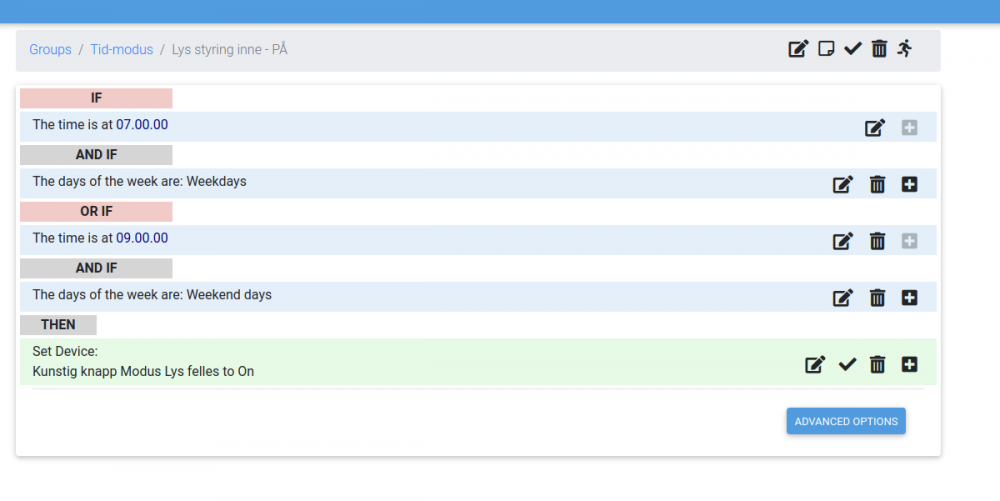Add condition after Weekdays row
The image size is (1000, 501).
[909, 185]
